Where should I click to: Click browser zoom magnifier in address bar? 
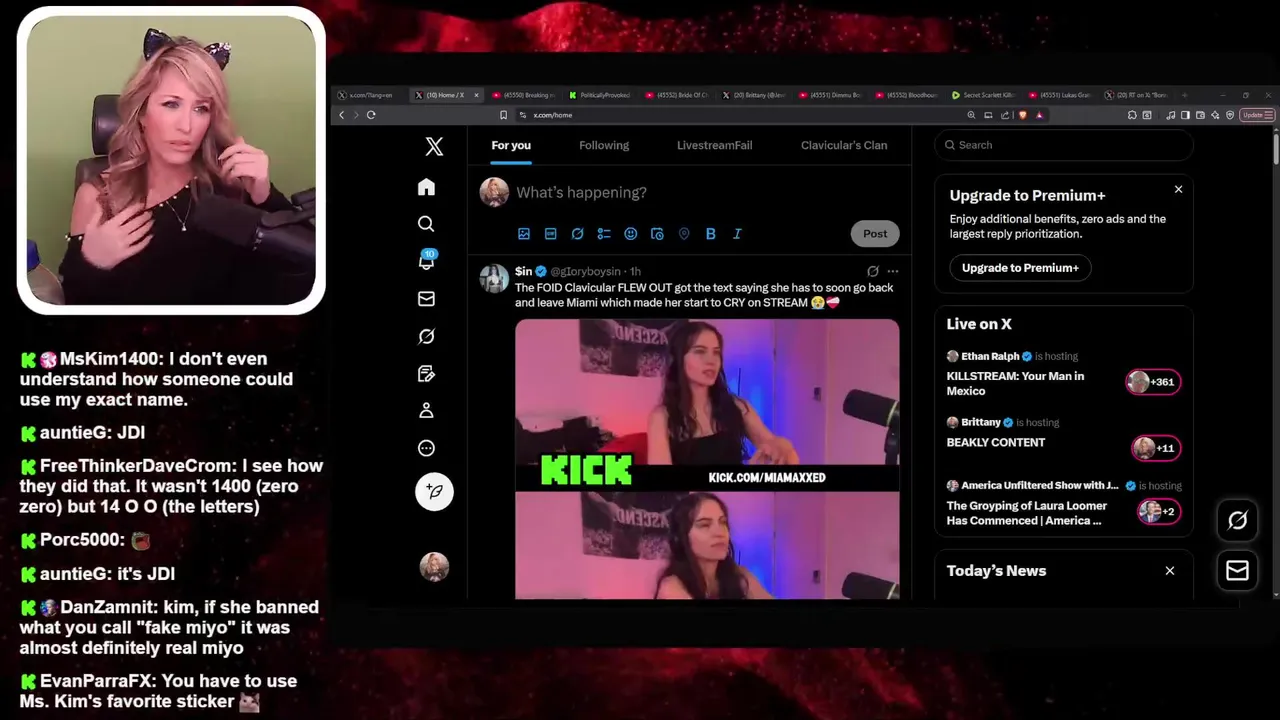point(971,115)
